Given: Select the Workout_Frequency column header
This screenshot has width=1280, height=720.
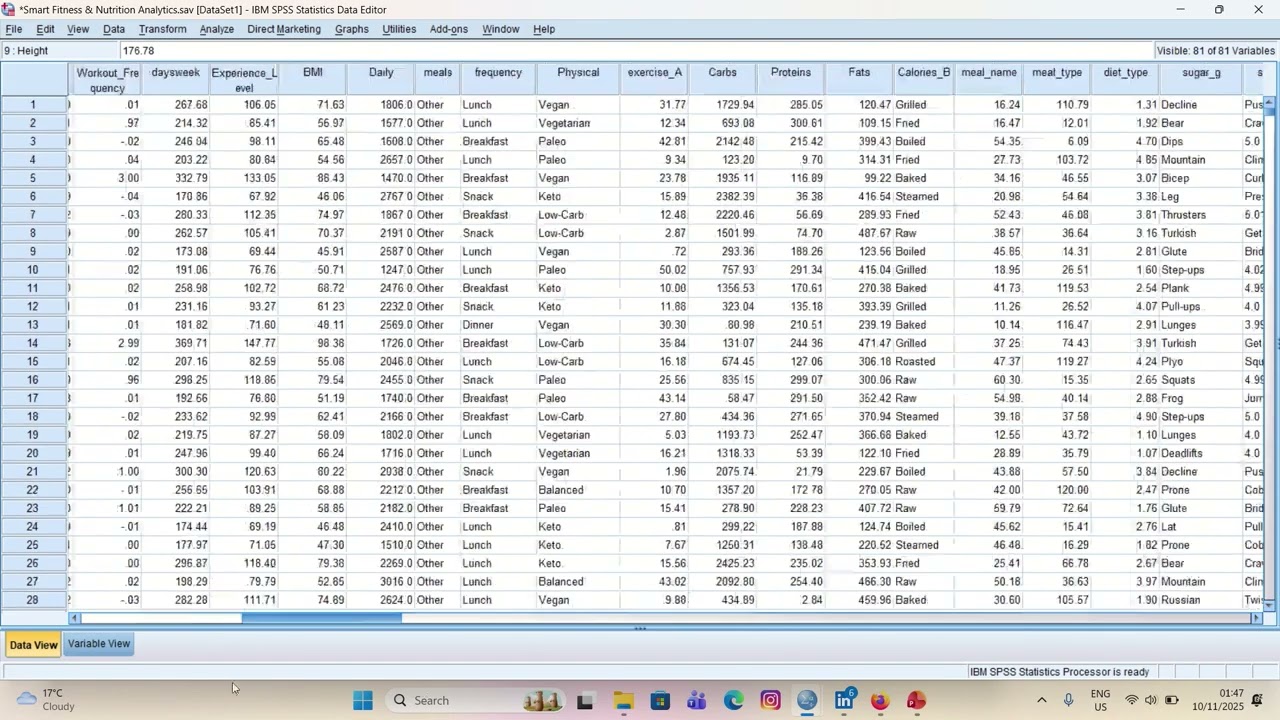Looking at the screenshot, I should [106, 80].
